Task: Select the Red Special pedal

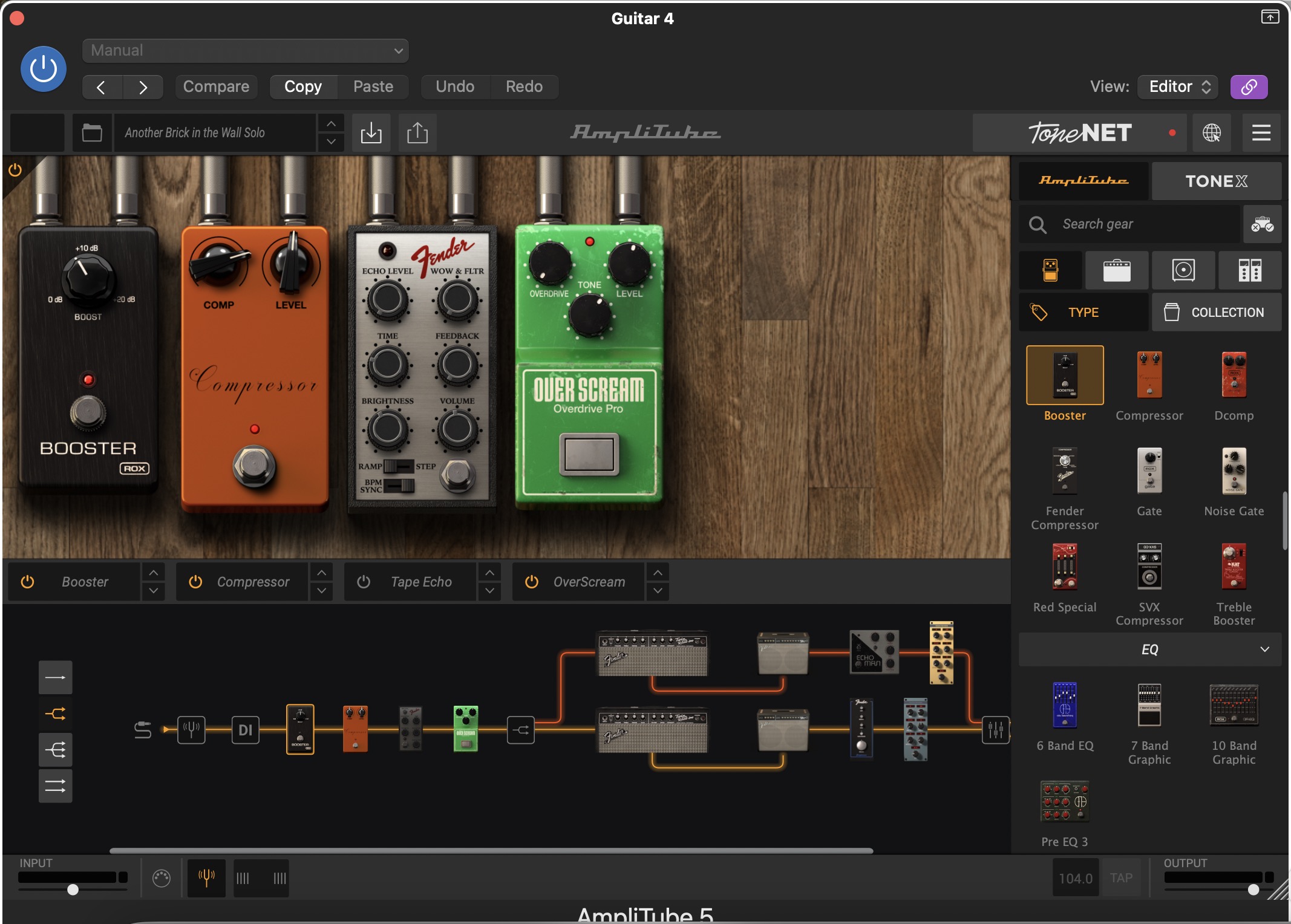Action: point(1065,566)
